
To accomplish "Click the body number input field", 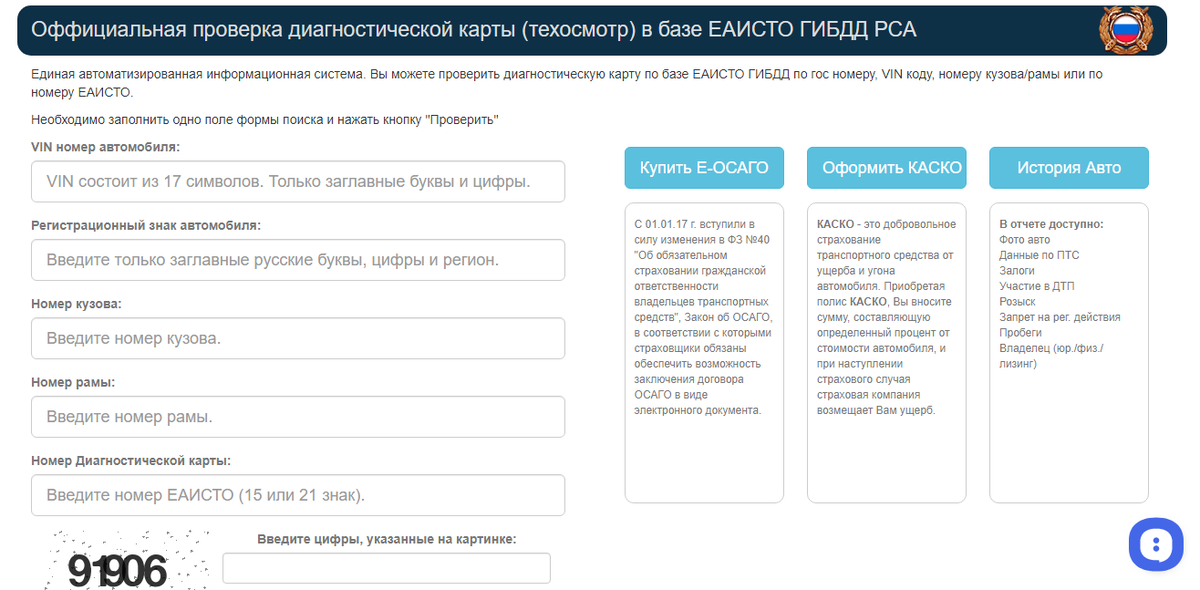I will point(298,338).
